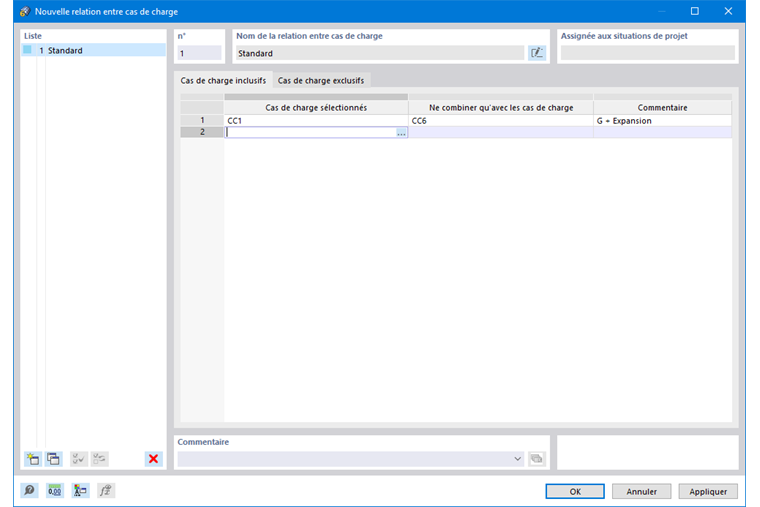Click the G + Expansion comment cell

pos(662,121)
